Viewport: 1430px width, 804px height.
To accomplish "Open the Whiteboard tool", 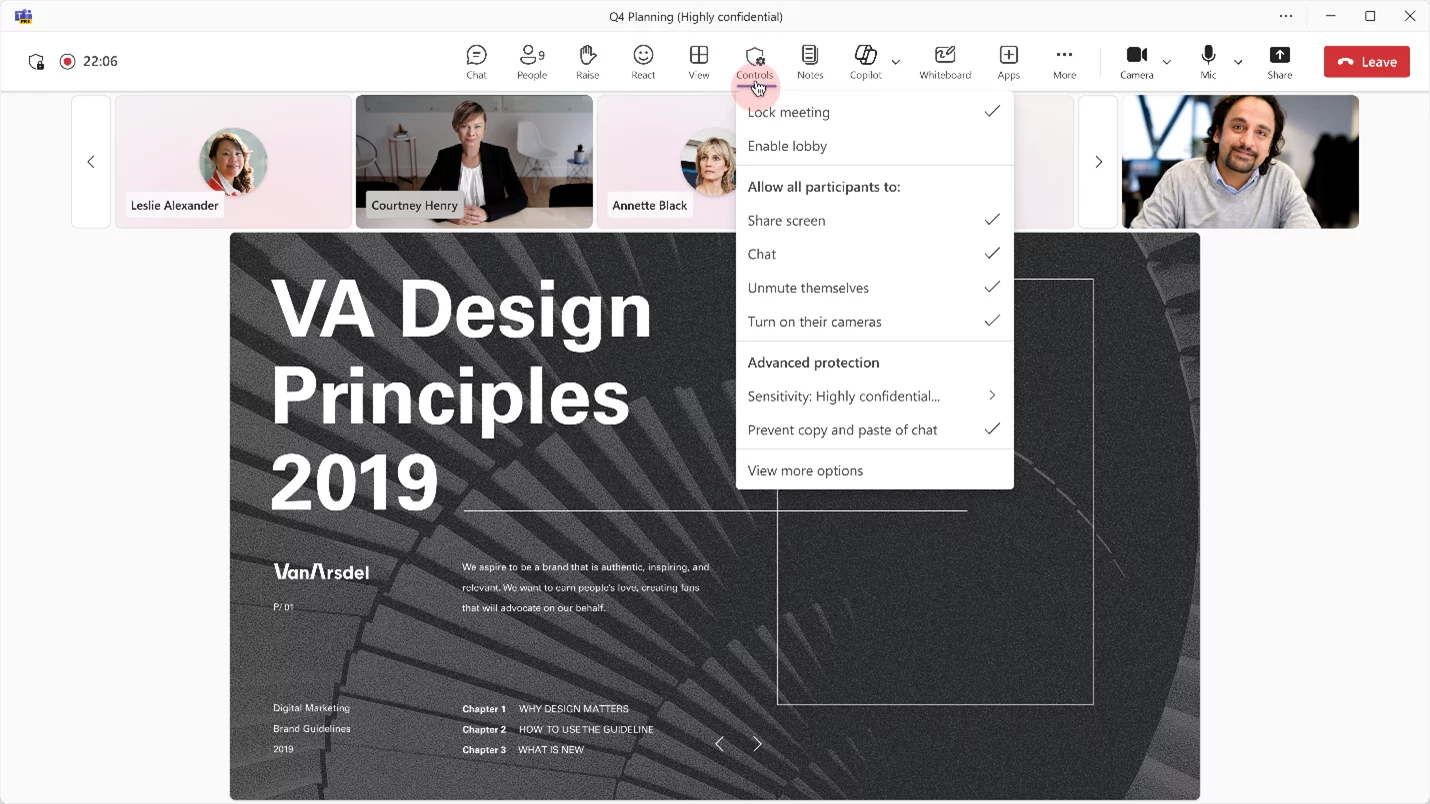I will coord(945,61).
